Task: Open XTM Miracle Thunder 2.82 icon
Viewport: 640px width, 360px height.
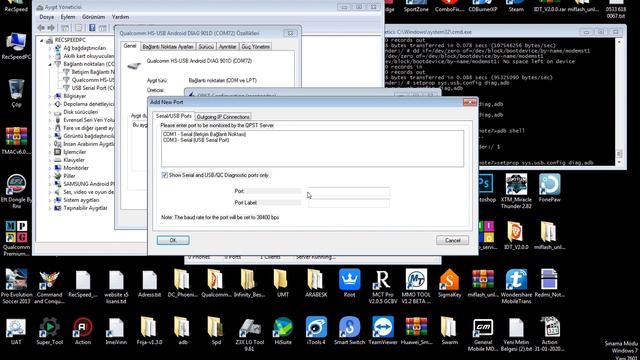Action: (516, 191)
